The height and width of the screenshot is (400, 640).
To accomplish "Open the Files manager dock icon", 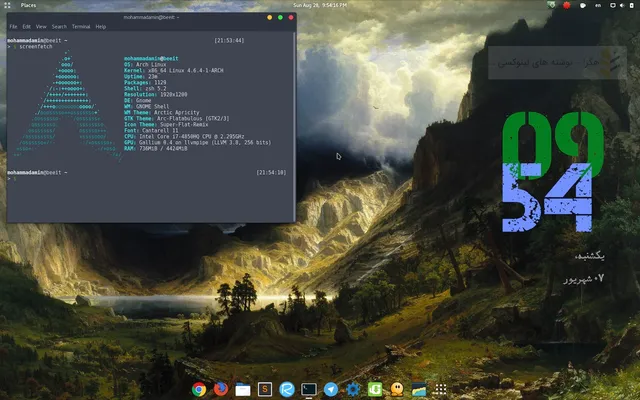I will (x=243, y=389).
